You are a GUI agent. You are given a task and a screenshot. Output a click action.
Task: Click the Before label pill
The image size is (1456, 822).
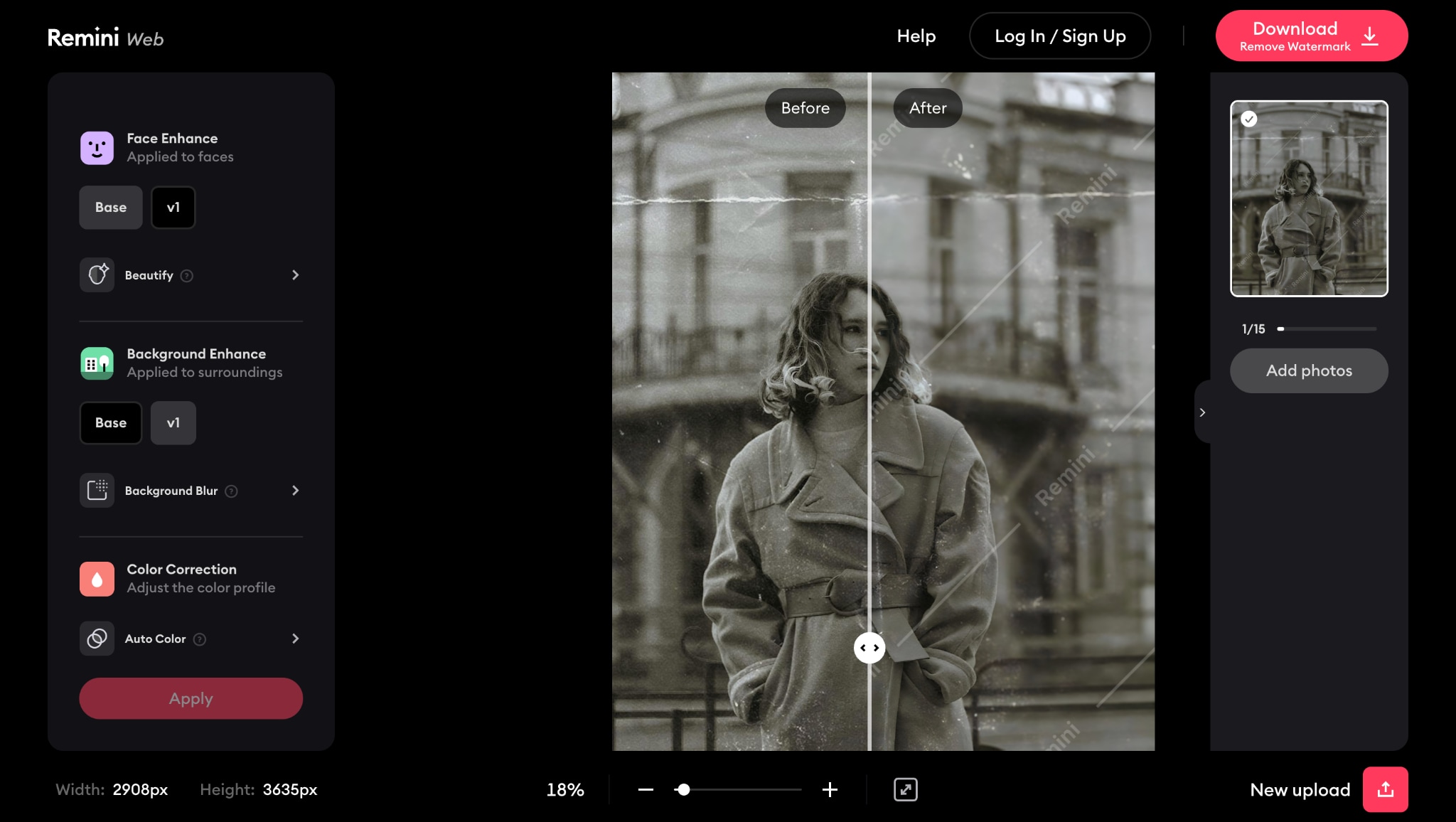(x=805, y=108)
